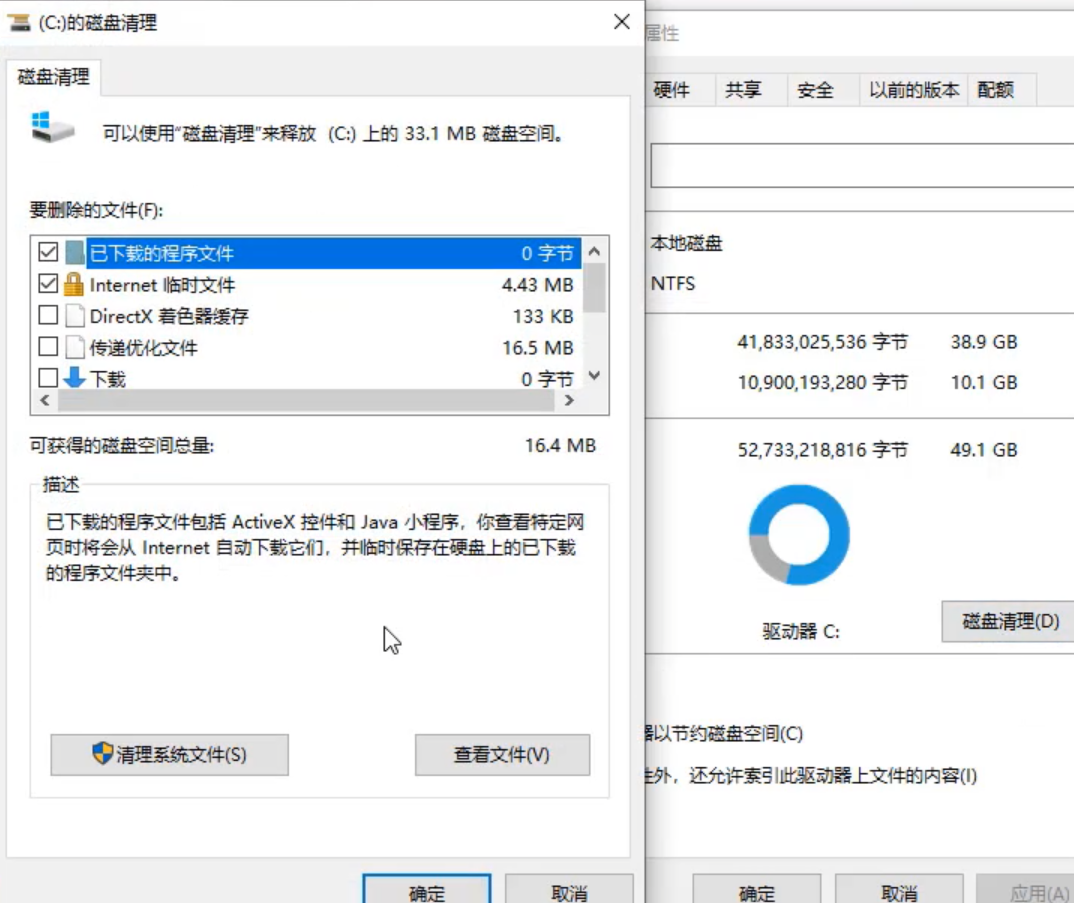Screen dimensions: 1074x903
Task: Uncheck 已下载的程序文件 in the list
Action: (47, 252)
